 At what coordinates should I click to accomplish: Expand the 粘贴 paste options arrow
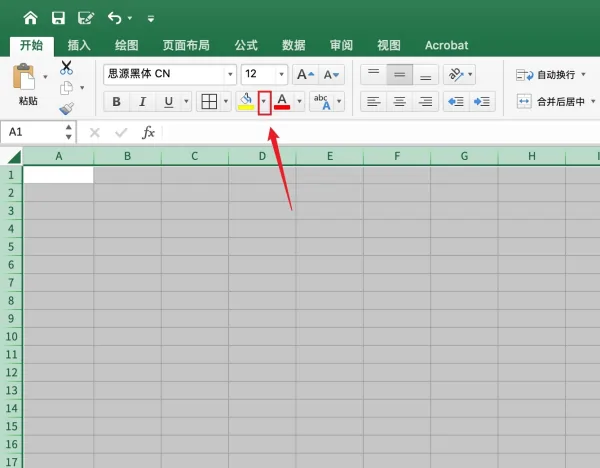click(45, 77)
